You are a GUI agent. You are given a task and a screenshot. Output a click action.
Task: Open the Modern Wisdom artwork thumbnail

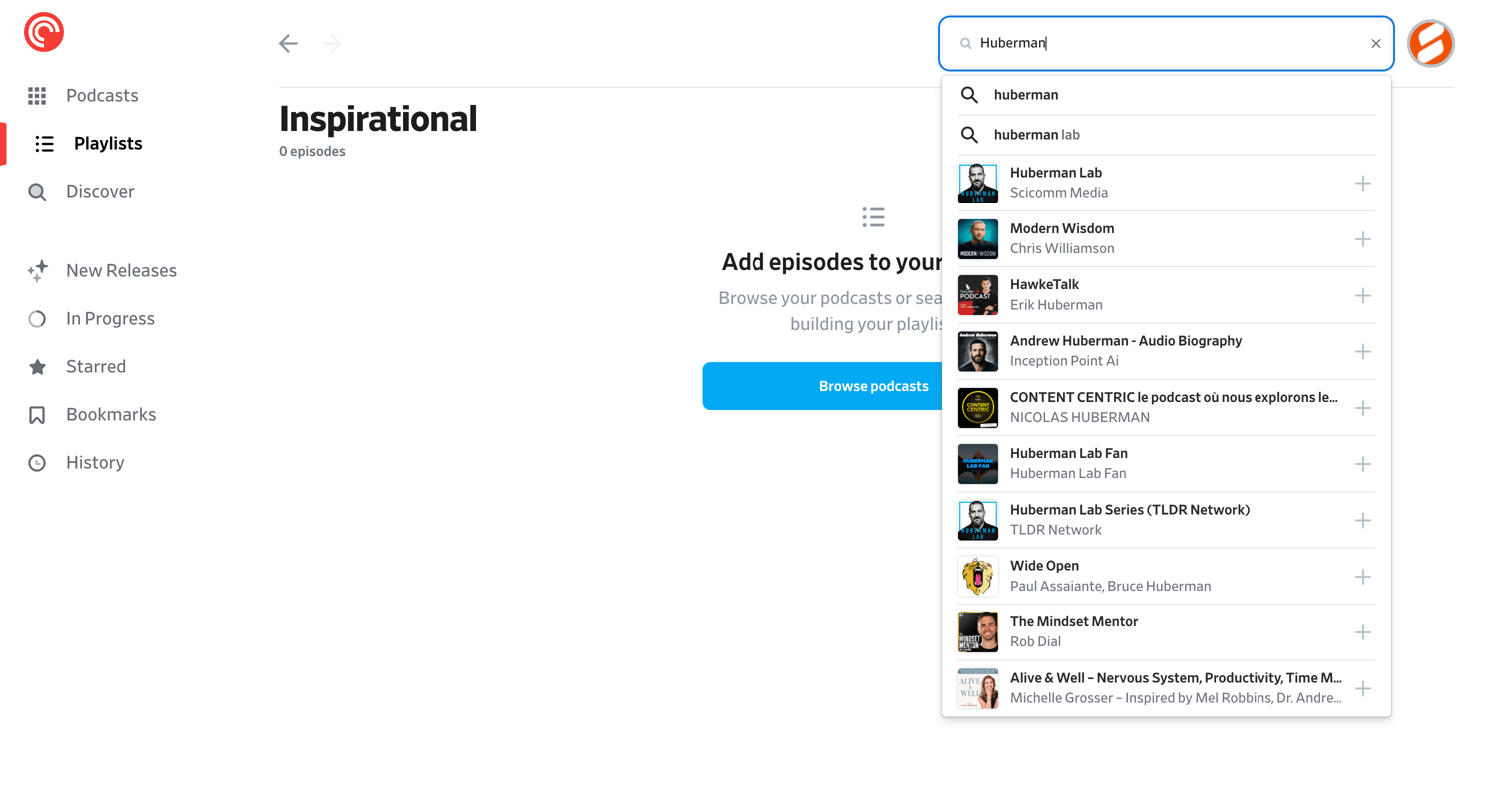(x=978, y=239)
